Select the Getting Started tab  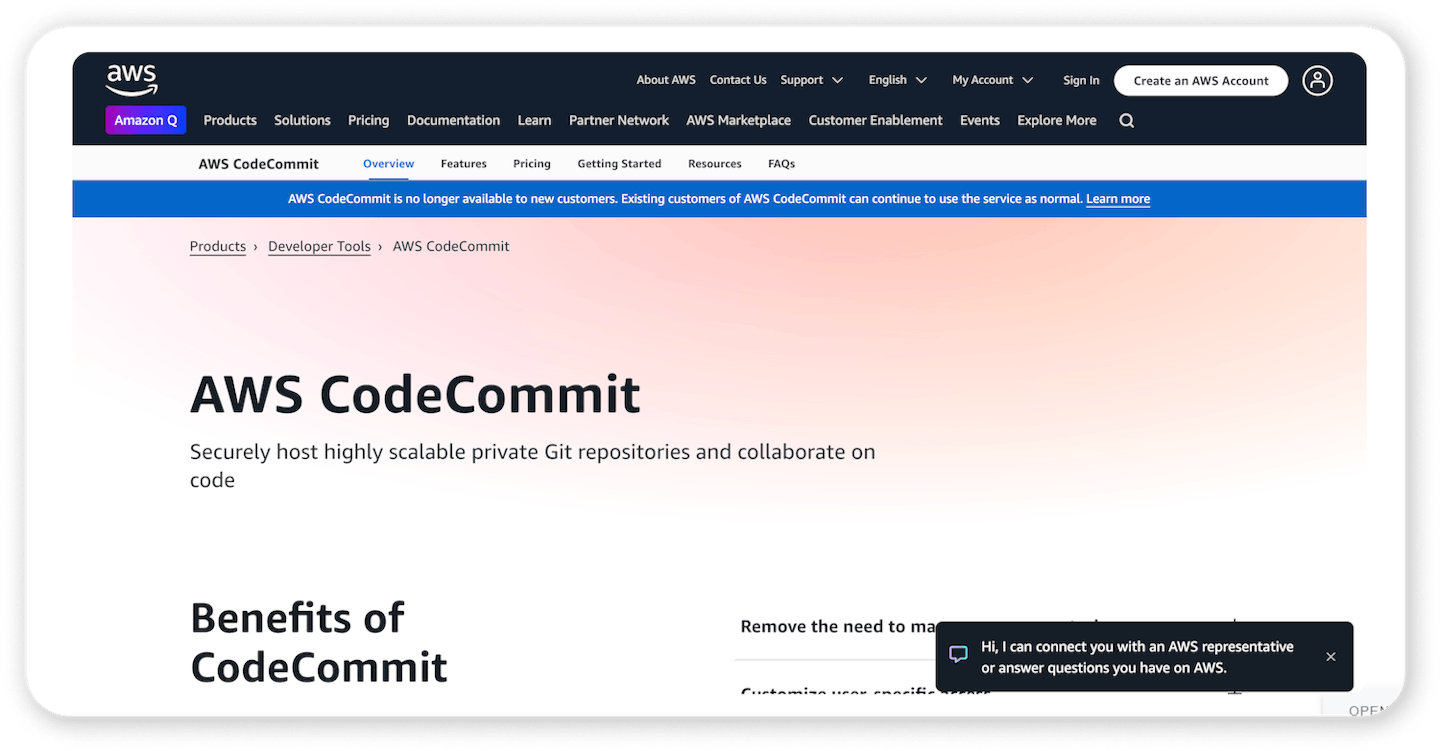pos(619,163)
